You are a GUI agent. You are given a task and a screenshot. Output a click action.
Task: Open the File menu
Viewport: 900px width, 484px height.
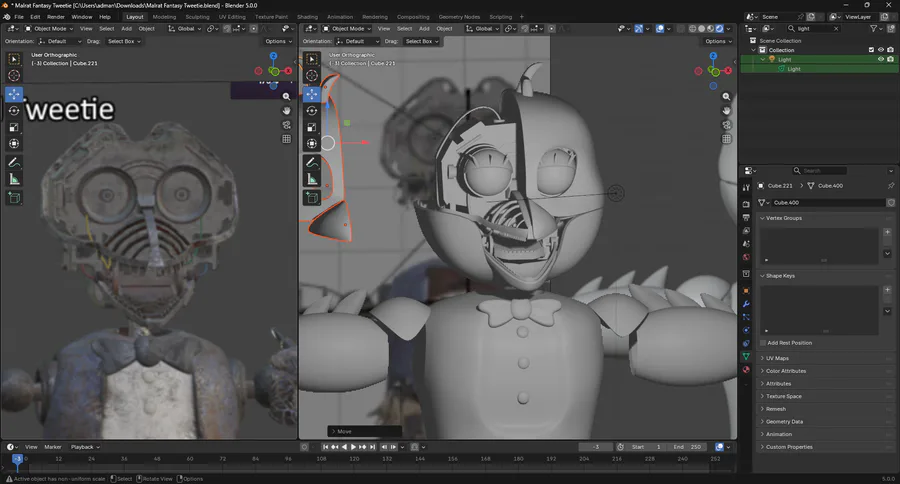point(19,17)
